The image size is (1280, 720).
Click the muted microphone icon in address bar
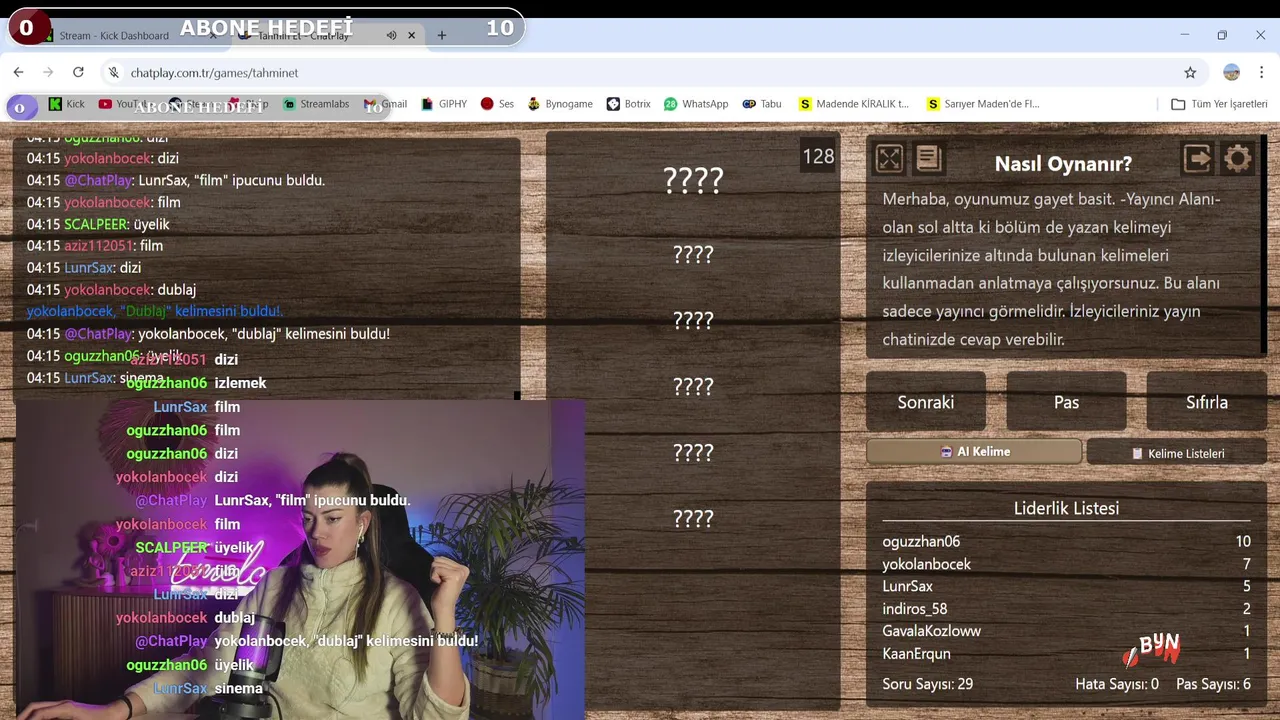point(114,72)
